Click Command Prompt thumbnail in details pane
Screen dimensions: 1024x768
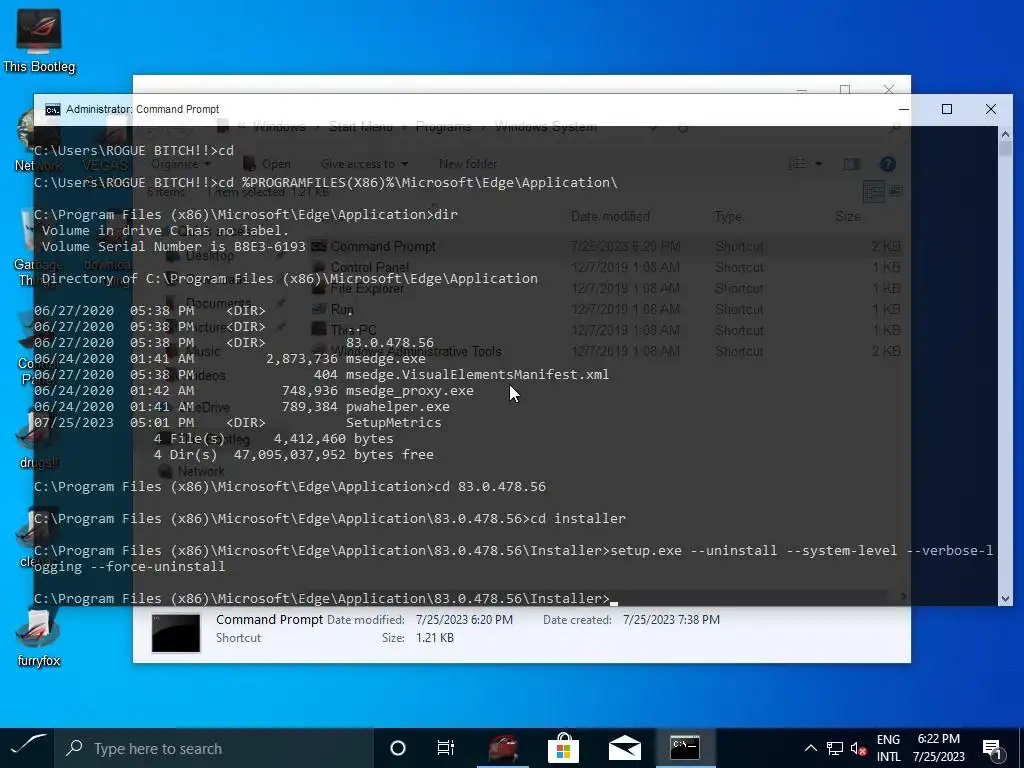(176, 632)
